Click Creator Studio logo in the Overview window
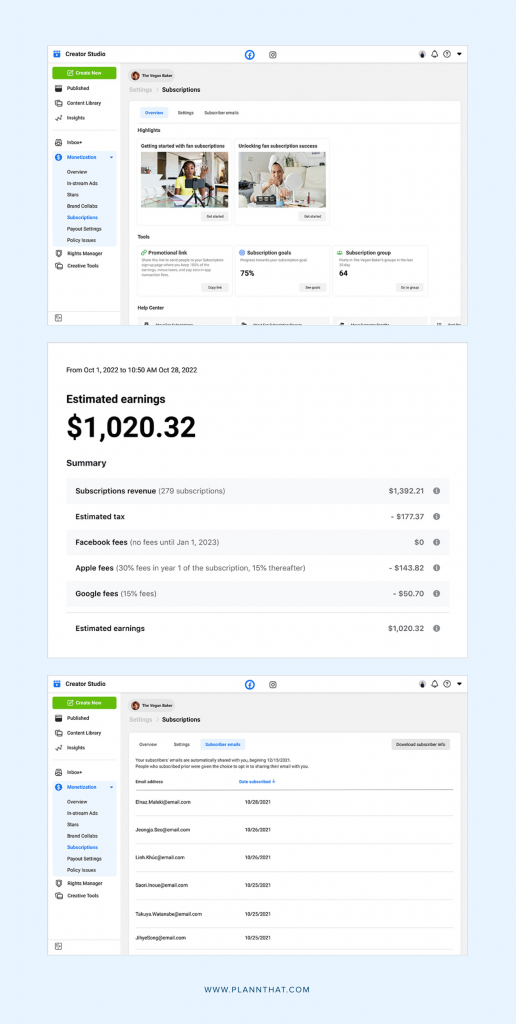Image resolution: width=516 pixels, height=1024 pixels. [57, 54]
